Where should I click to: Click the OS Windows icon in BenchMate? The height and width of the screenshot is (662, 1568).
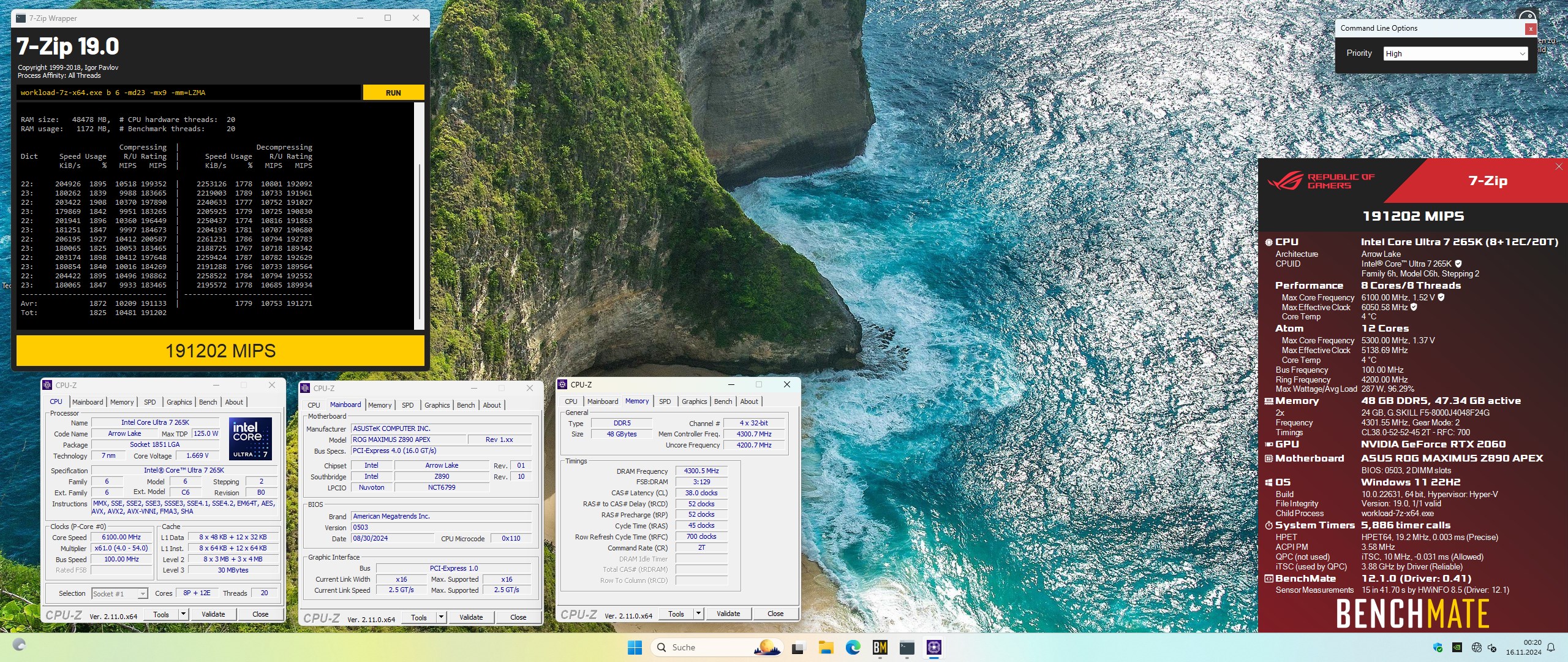[1269, 482]
